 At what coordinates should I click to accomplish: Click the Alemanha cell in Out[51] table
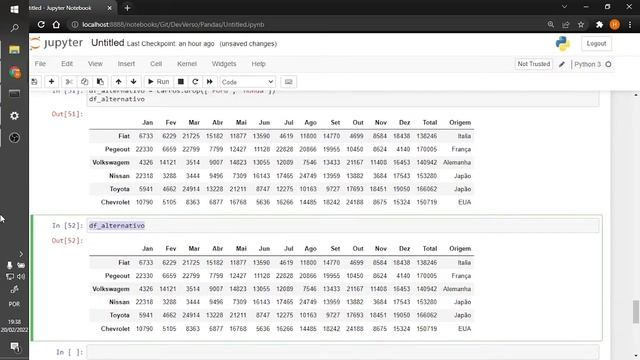(457, 162)
